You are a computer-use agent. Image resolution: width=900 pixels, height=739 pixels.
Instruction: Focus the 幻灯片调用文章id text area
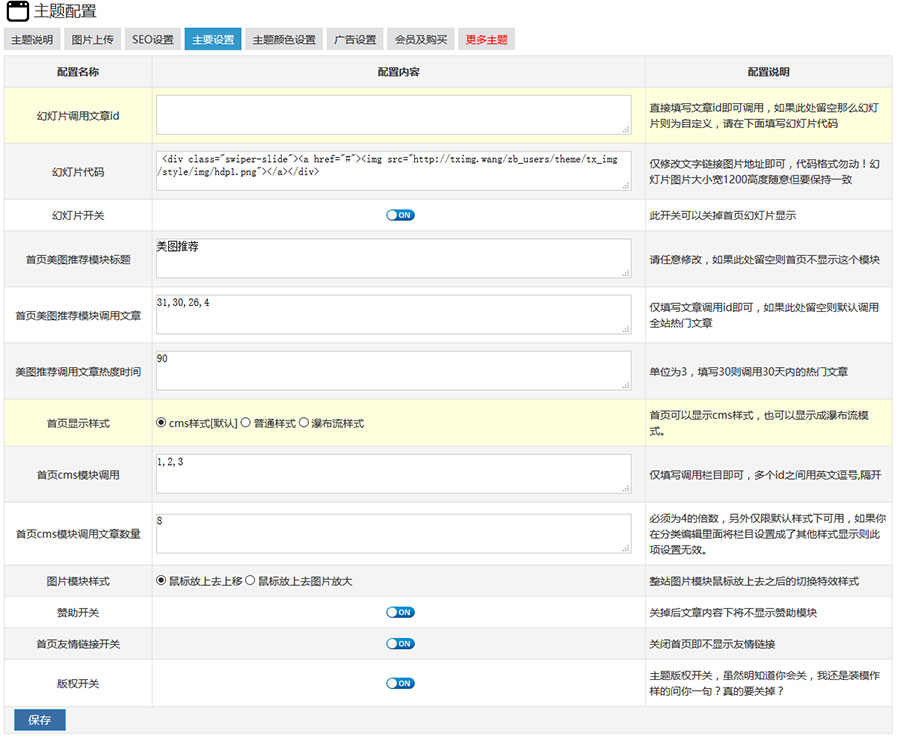[x=394, y=115]
